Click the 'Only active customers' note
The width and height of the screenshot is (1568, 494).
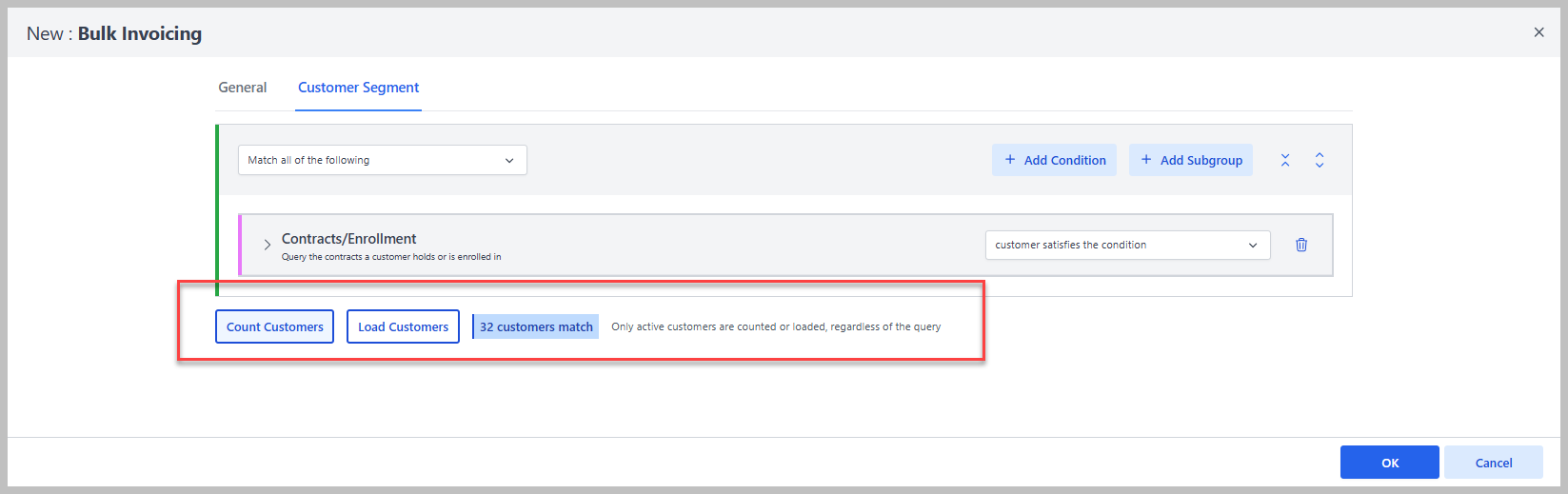coord(776,326)
